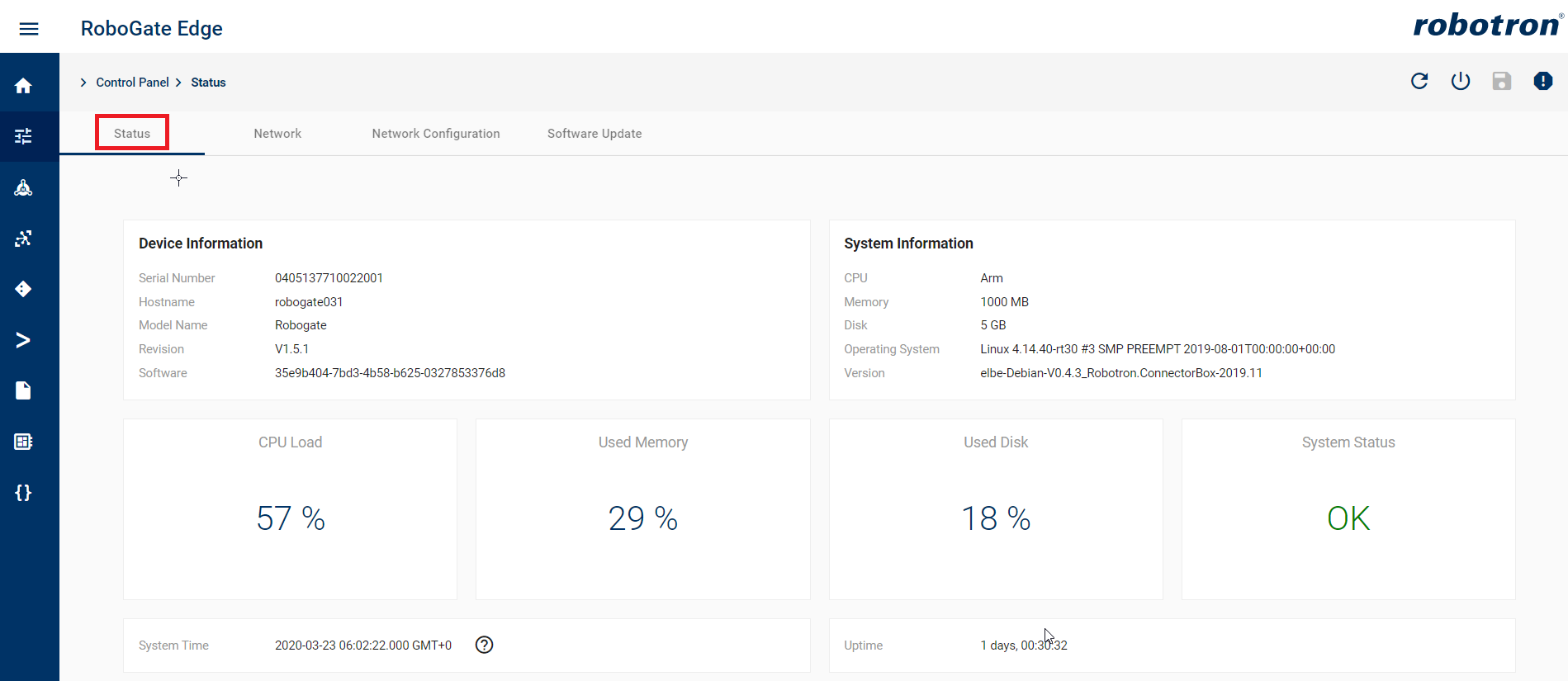Open the terminal chevron sidebar icon
Screen dimensions: 1568x681
pos(23,340)
